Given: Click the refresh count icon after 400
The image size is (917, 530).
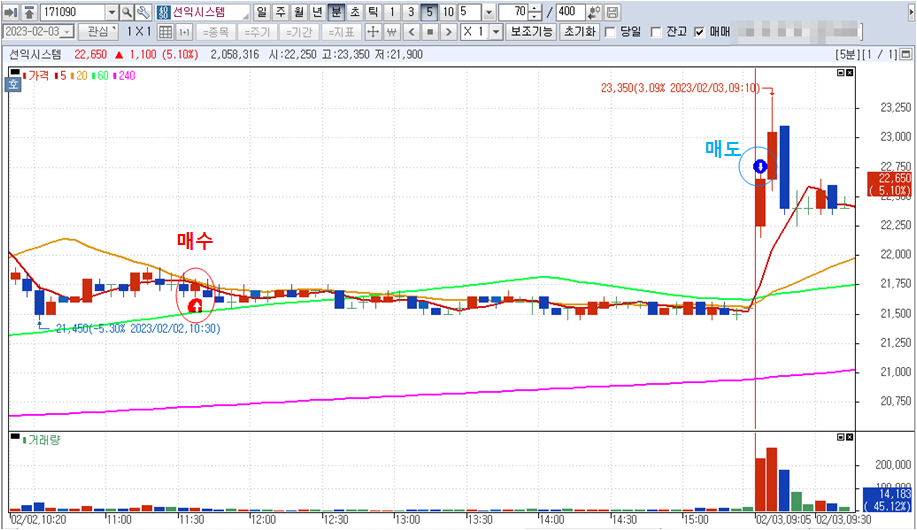Looking at the screenshot, I should coord(594,12).
